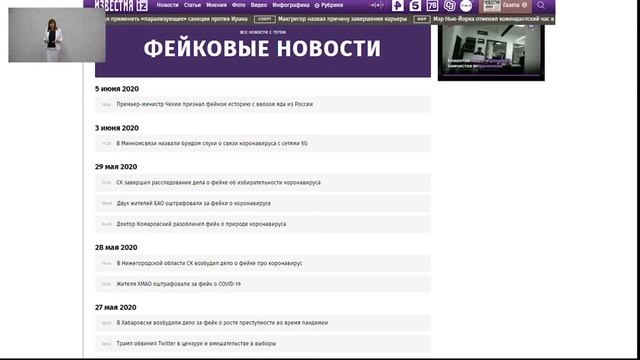
Task: Open article about Минкомсвязи and 5G rumors
Action: (x=263, y=143)
